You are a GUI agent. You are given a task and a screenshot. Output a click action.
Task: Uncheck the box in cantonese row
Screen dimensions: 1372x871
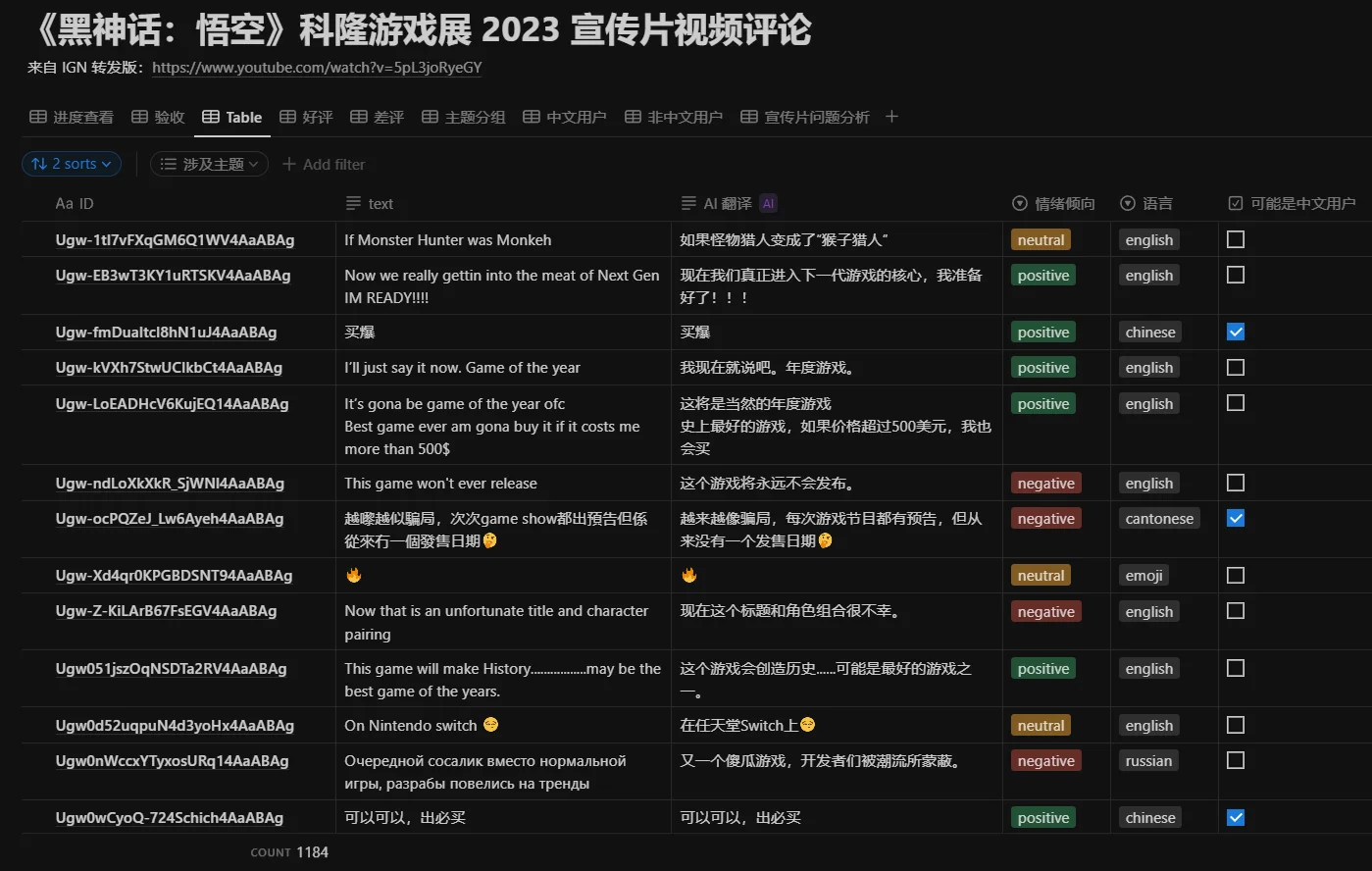coord(1236,518)
